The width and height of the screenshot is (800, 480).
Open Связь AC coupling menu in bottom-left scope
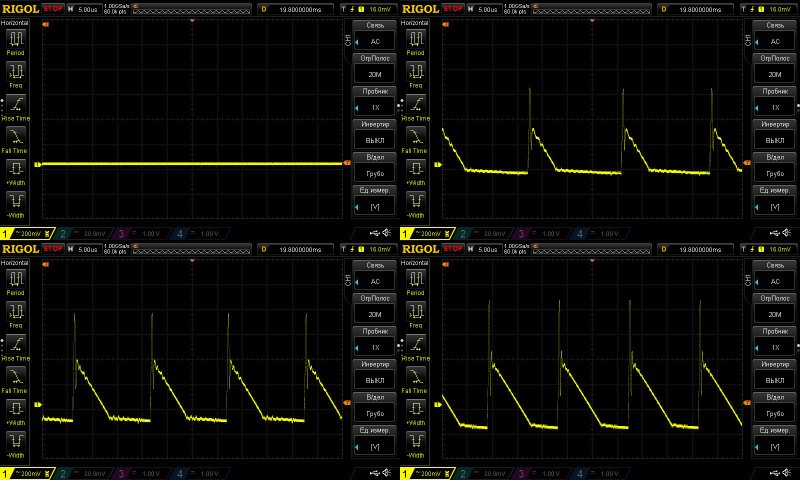pyautogui.click(x=375, y=275)
